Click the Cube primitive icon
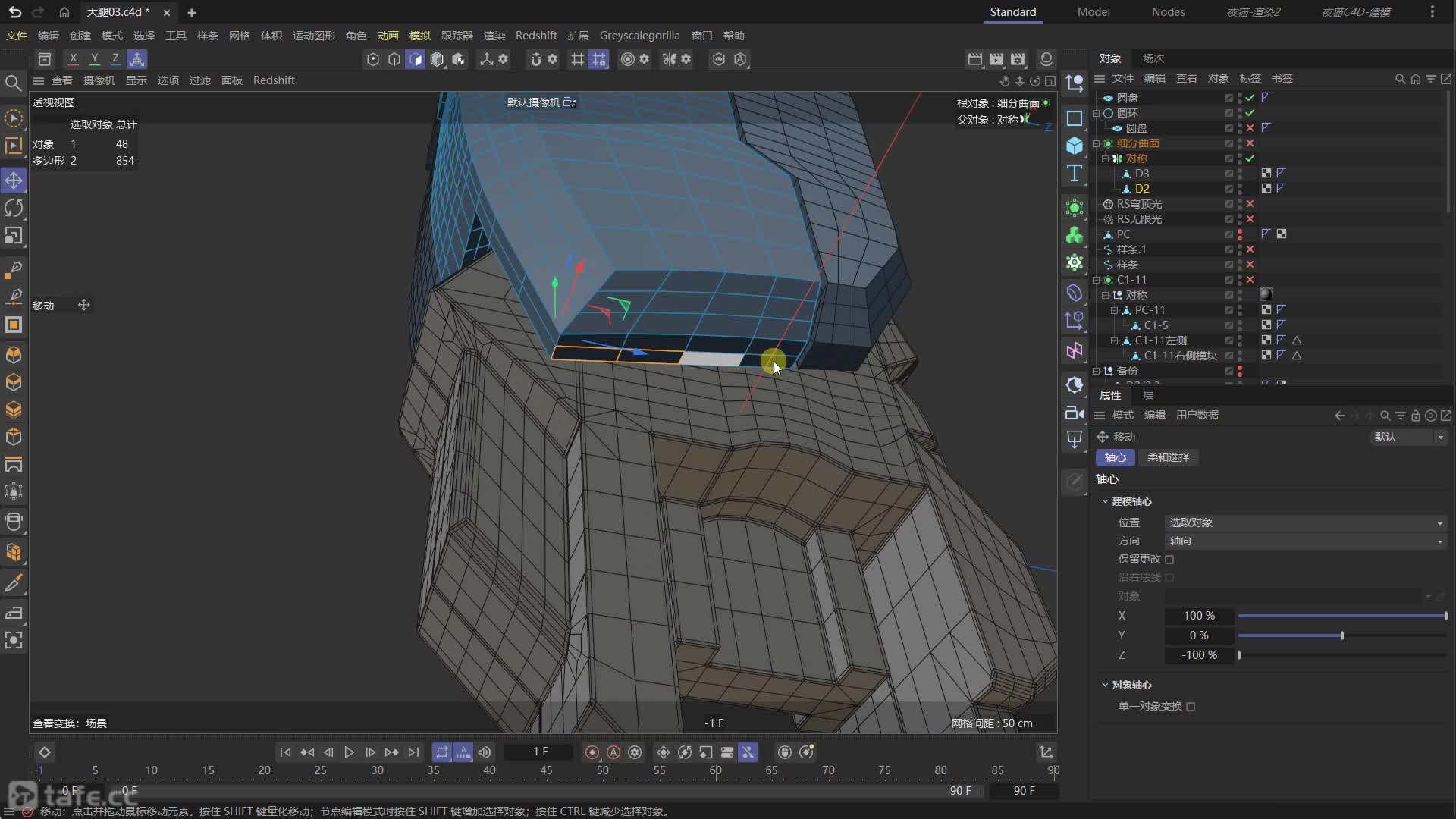 coord(1075,146)
